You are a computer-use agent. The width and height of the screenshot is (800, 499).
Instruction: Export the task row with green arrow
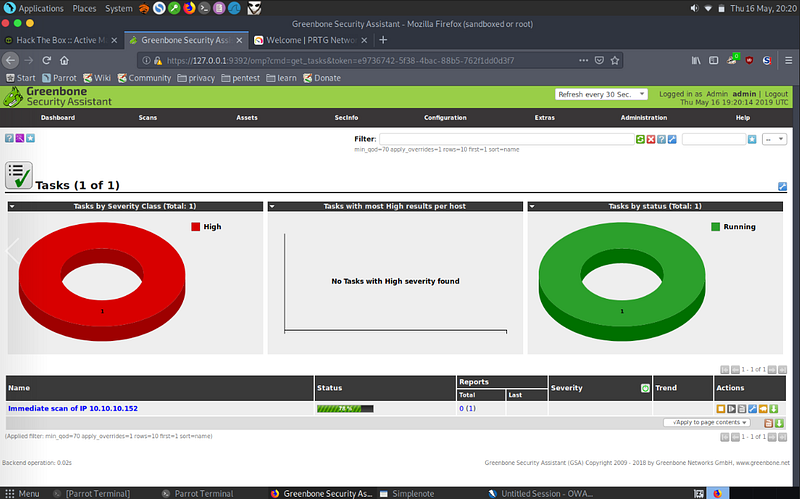773,409
